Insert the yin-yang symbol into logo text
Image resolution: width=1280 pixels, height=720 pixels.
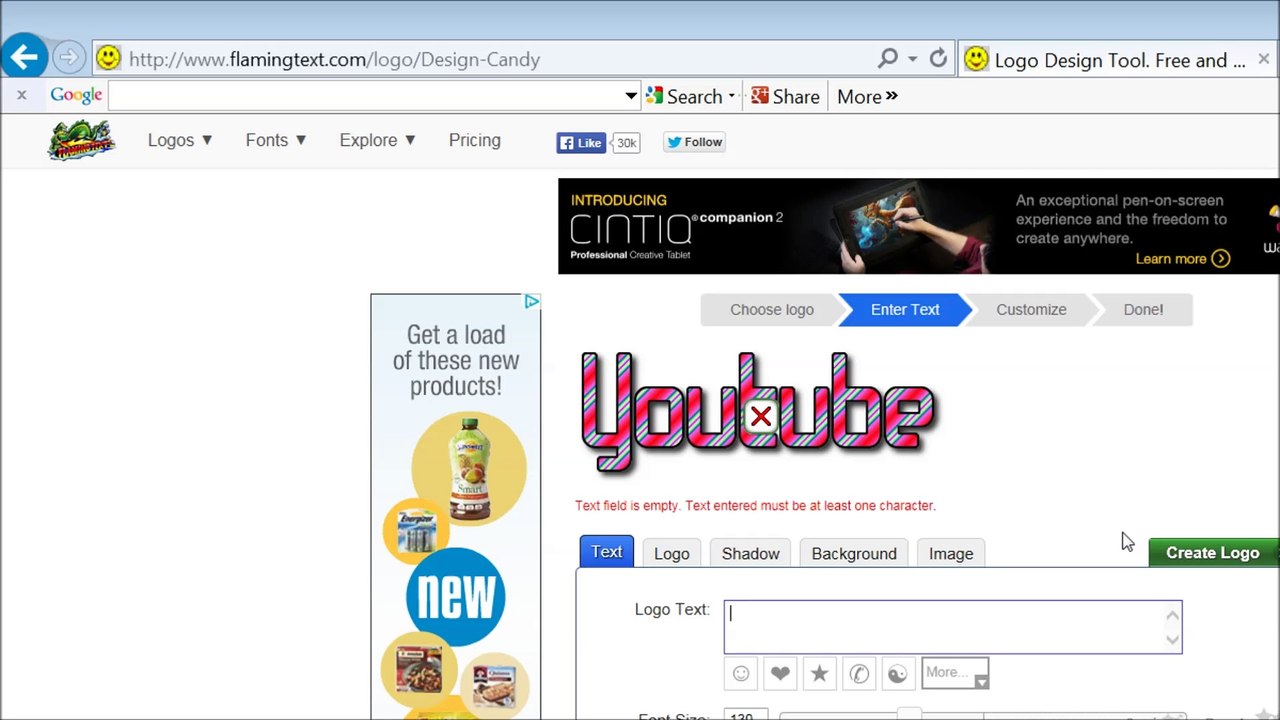pyautogui.click(x=898, y=673)
